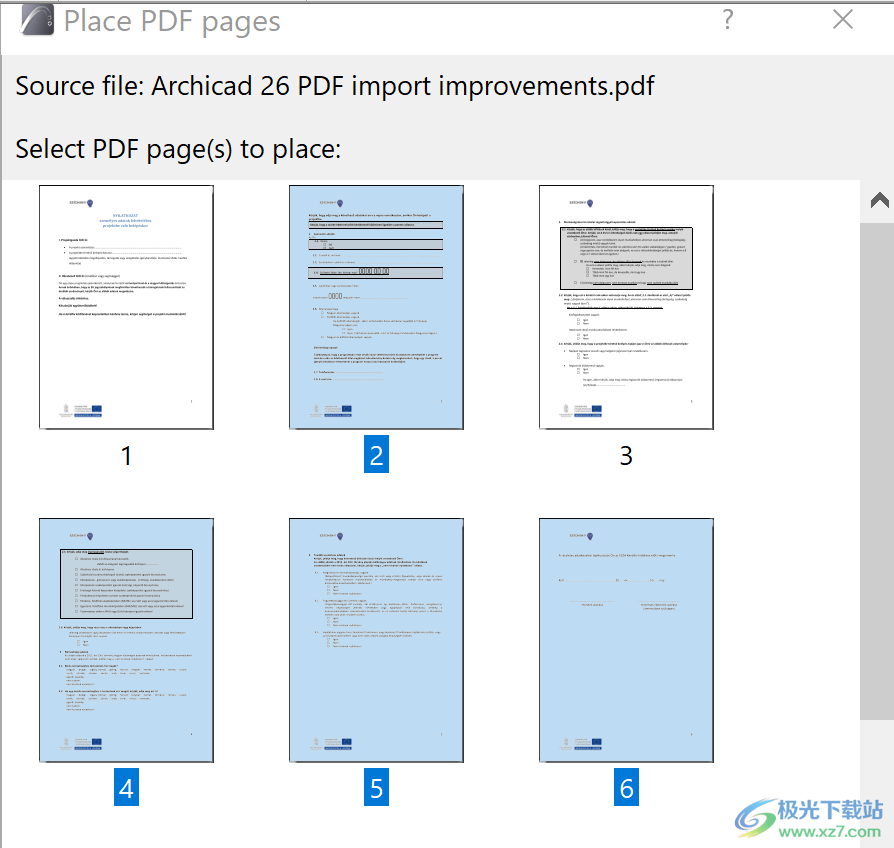The width and height of the screenshot is (894, 848).
Task: Click the Archicad application icon in title bar
Action: click(36, 19)
